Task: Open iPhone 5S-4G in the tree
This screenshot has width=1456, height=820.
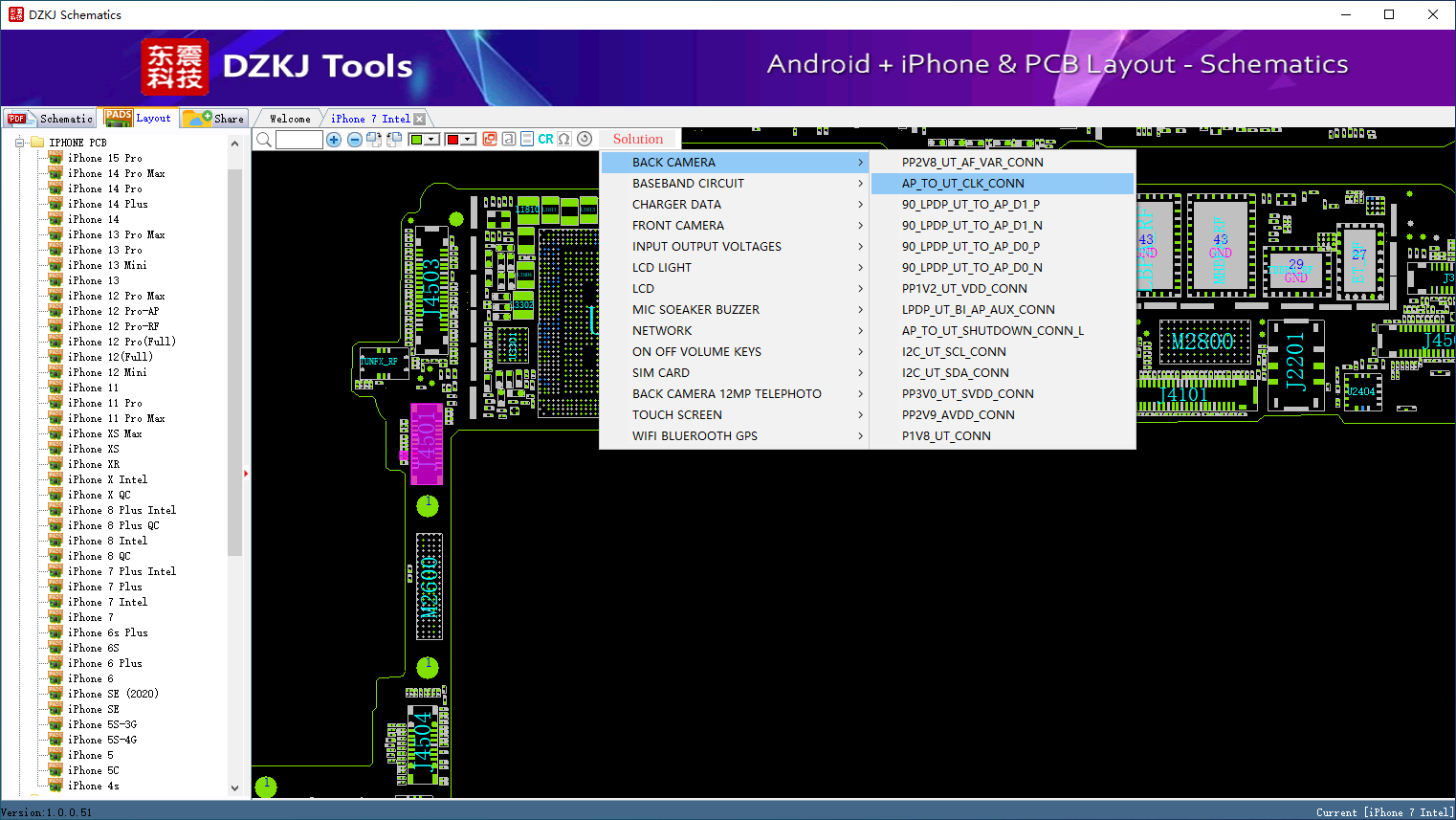Action: pyautogui.click(x=102, y=741)
